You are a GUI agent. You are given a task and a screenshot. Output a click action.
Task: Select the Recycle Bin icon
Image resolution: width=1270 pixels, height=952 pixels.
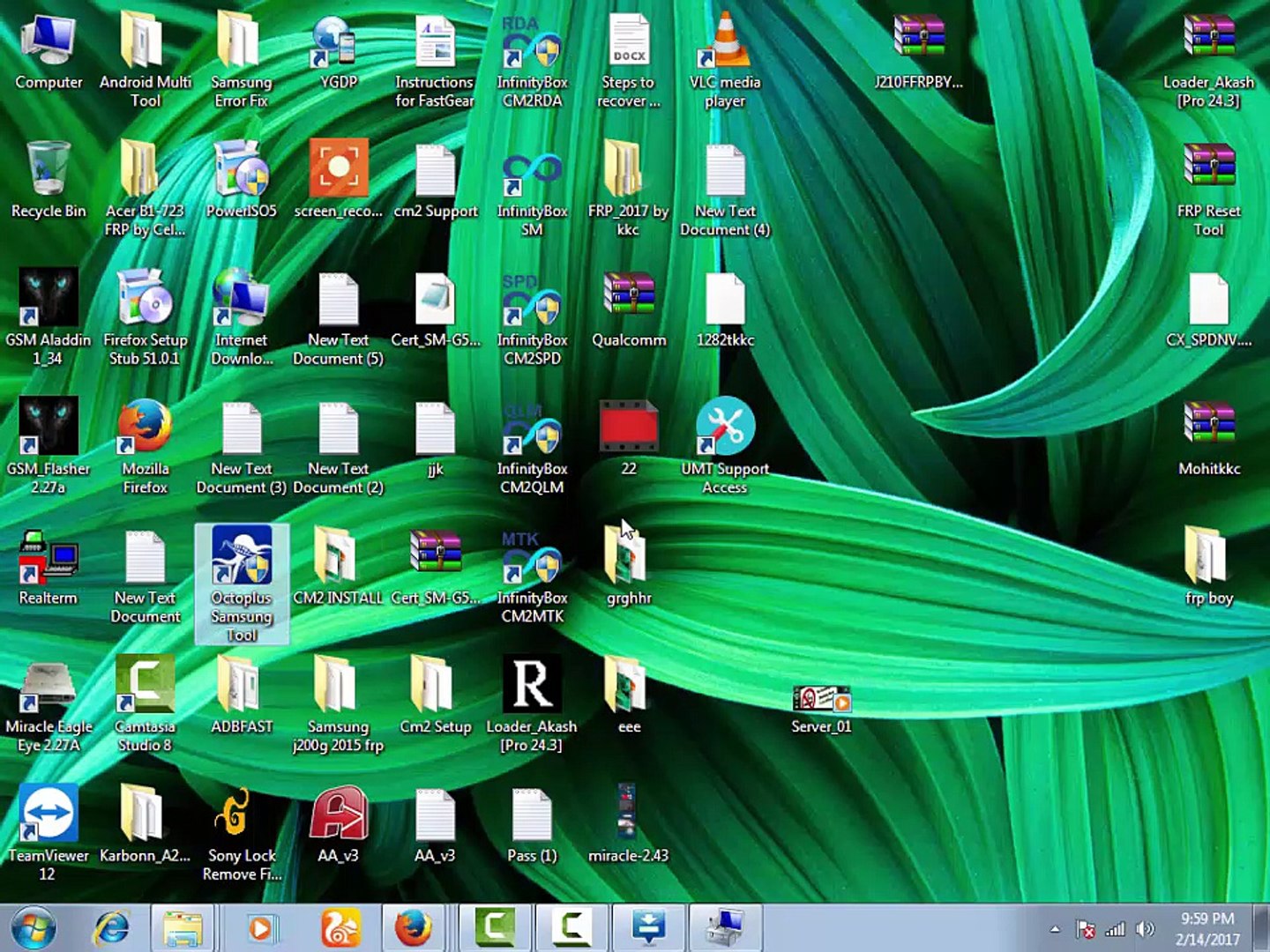pos(48,169)
